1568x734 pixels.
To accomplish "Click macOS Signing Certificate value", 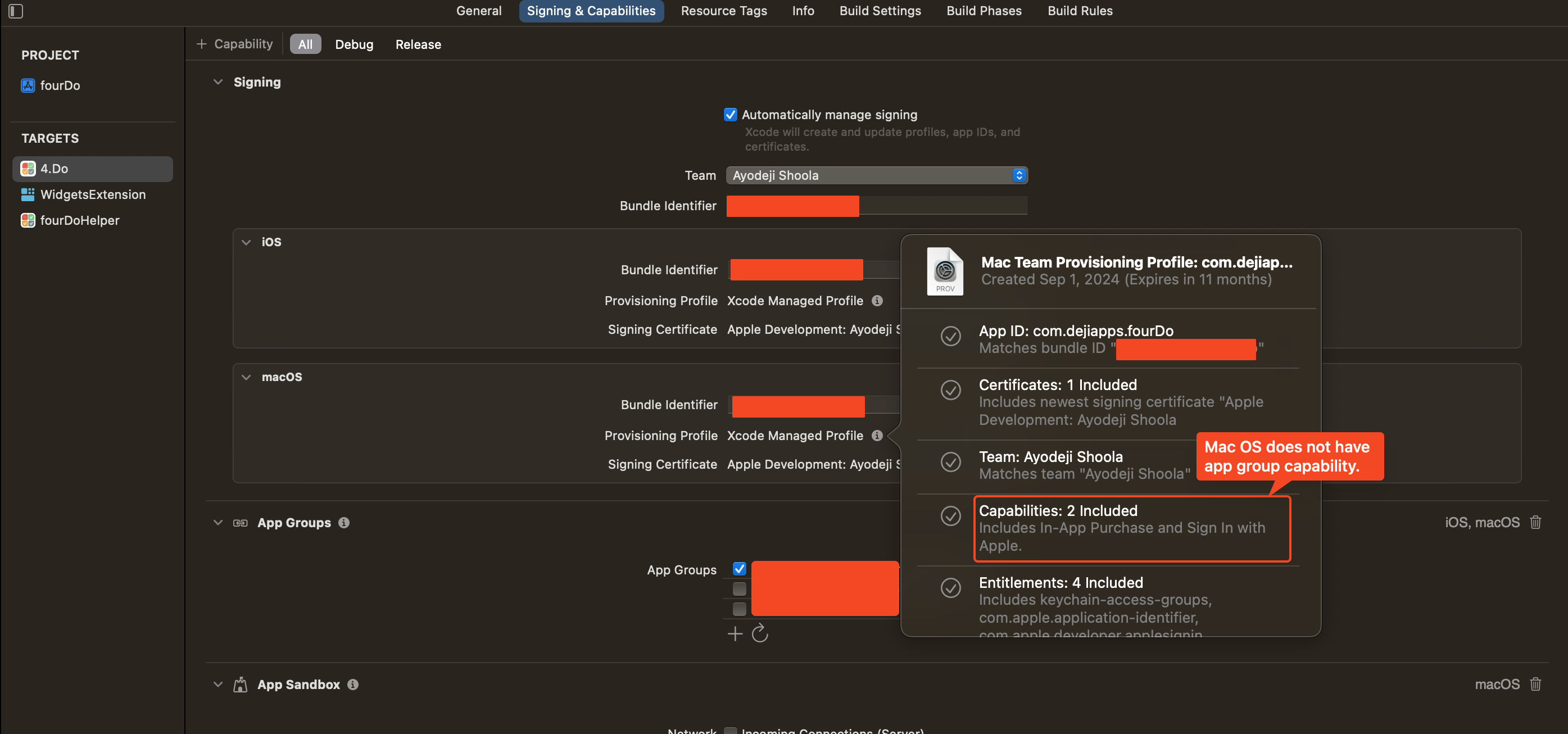I will (x=814, y=464).
